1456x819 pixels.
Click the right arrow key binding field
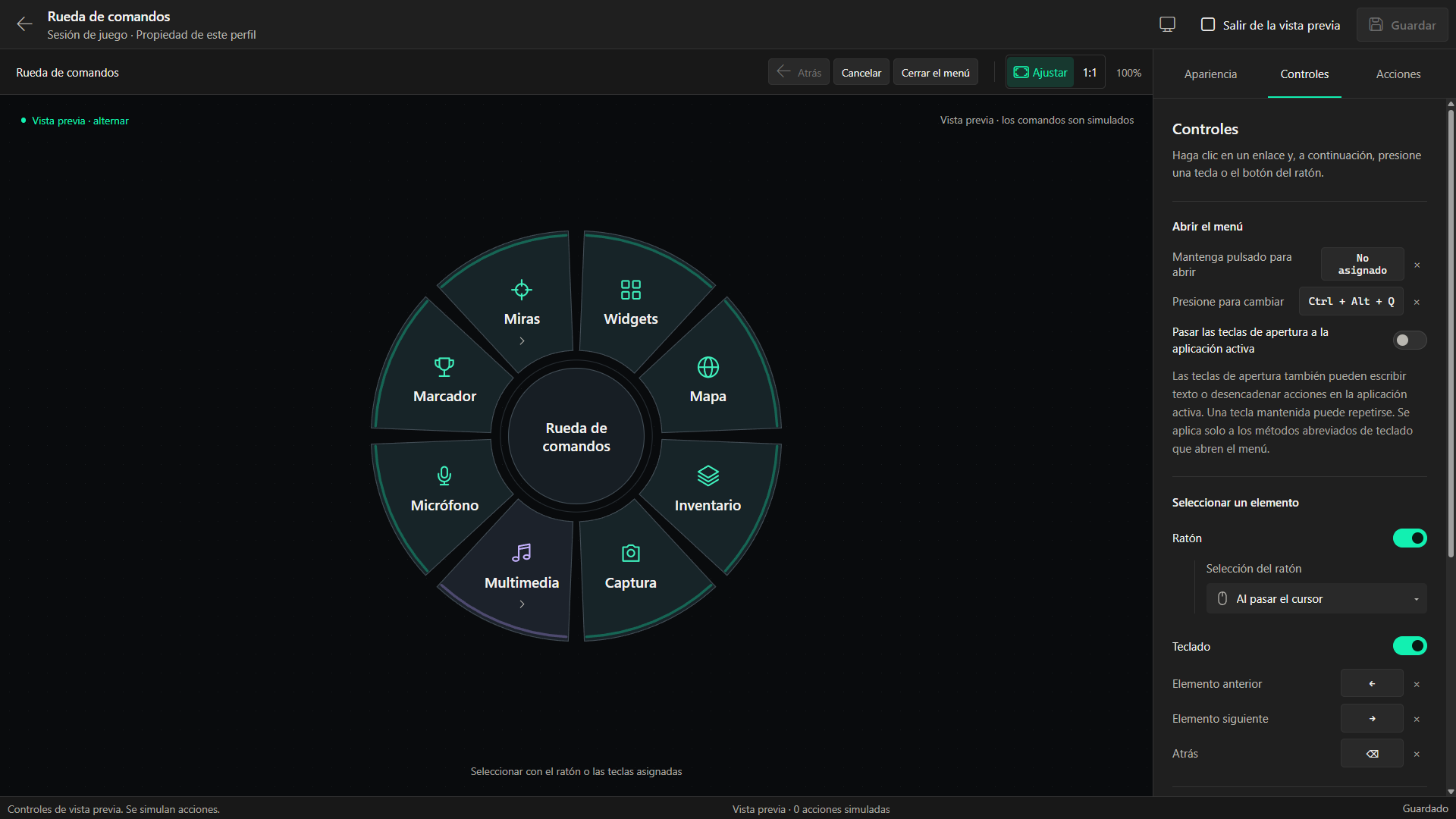pos(1372,719)
